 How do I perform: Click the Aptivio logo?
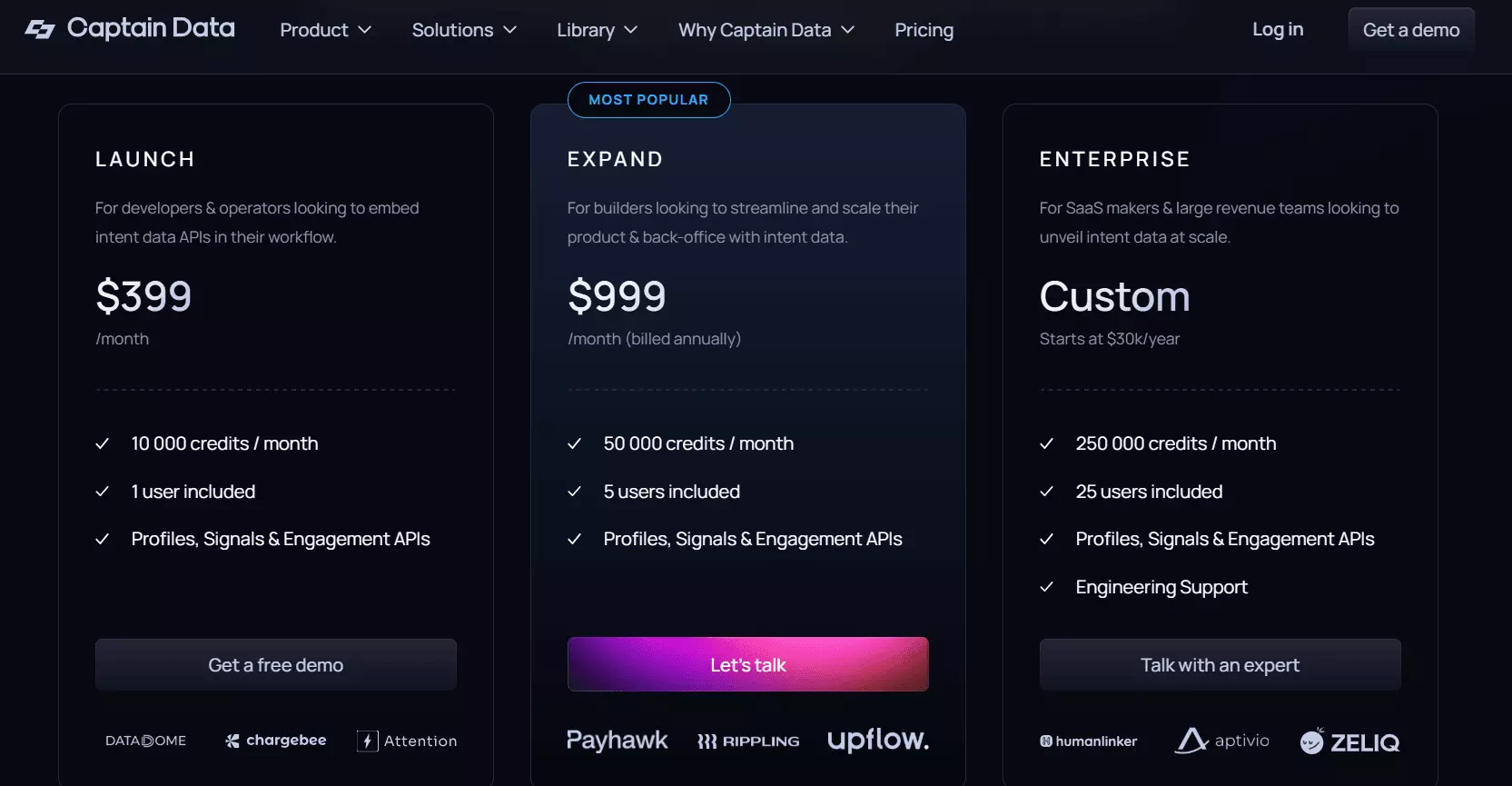pos(1222,741)
